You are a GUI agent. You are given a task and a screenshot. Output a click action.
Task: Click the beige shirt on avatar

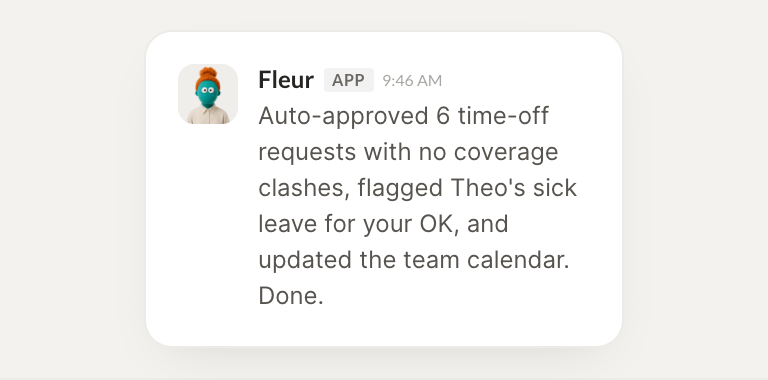208,115
